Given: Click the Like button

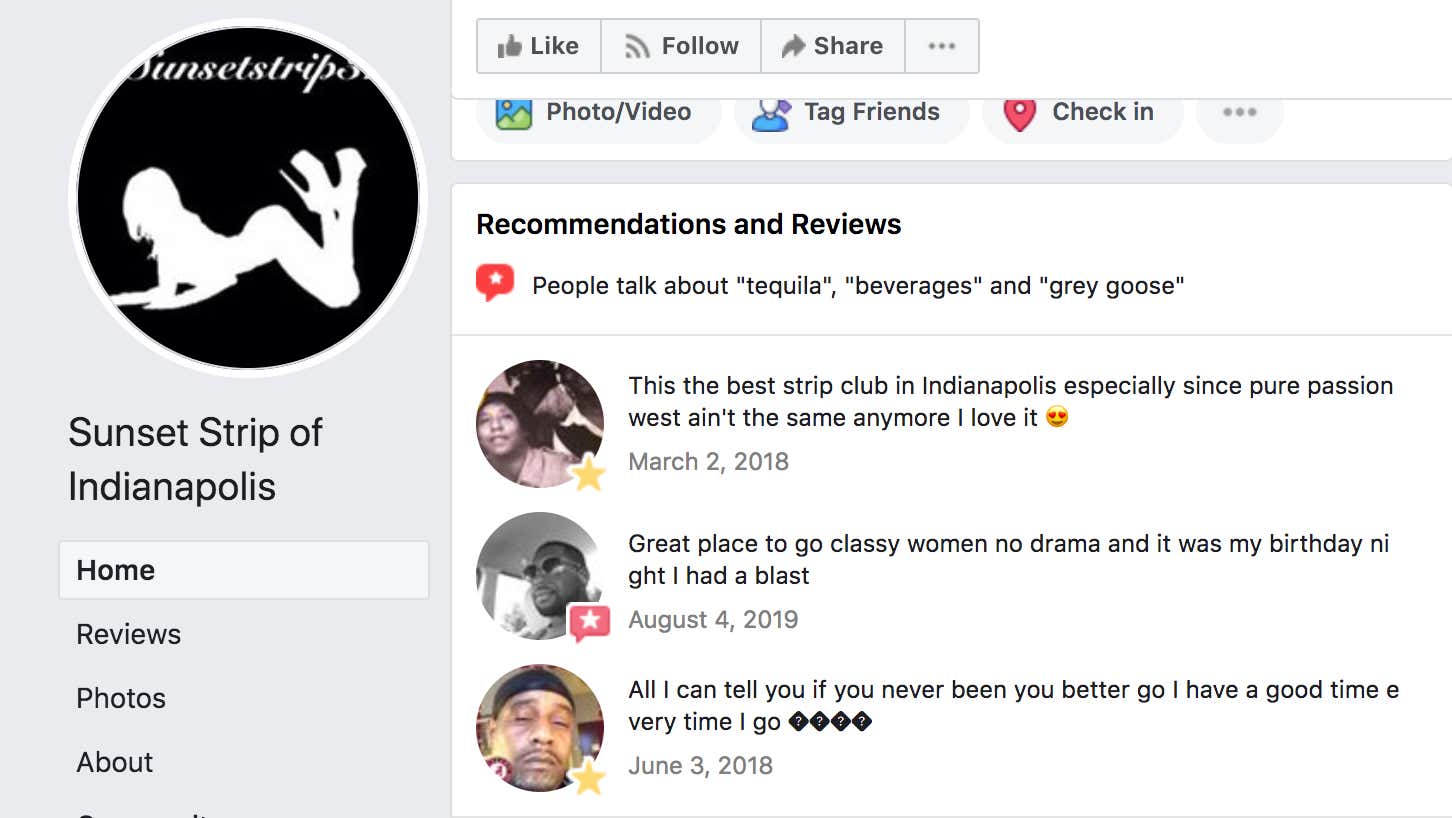Looking at the screenshot, I should point(539,46).
